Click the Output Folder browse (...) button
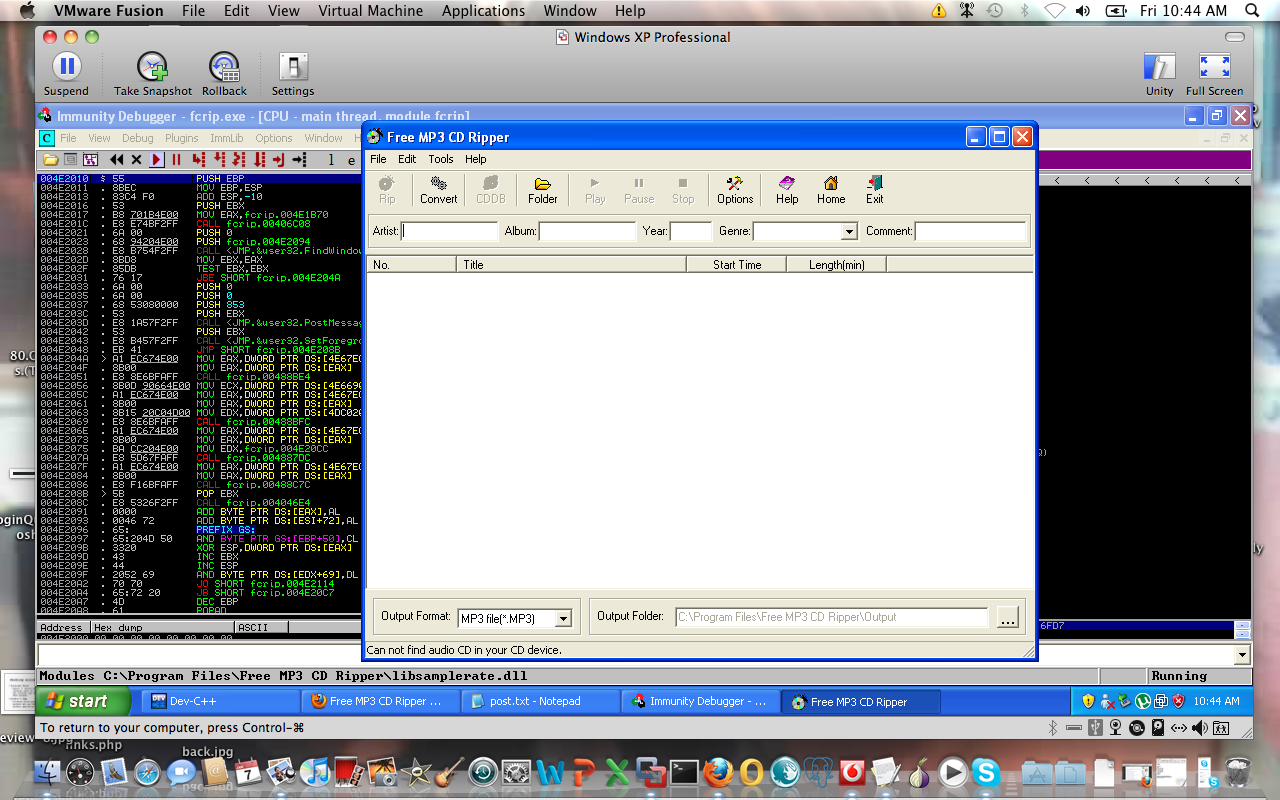Image resolution: width=1280 pixels, height=800 pixels. [1007, 617]
